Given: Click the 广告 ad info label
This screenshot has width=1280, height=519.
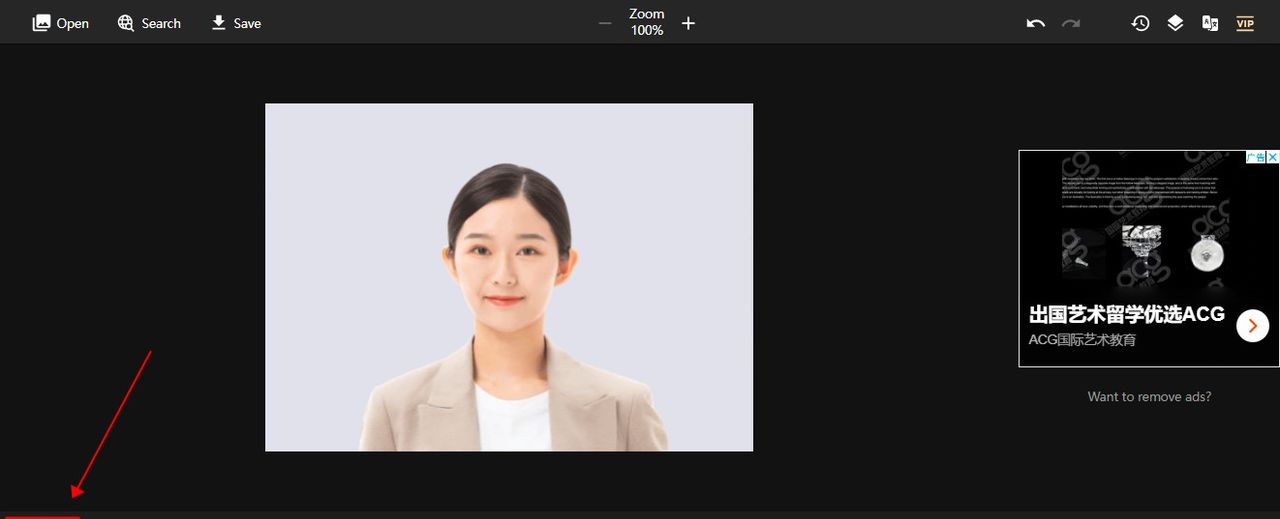Looking at the screenshot, I should [x=1255, y=157].
